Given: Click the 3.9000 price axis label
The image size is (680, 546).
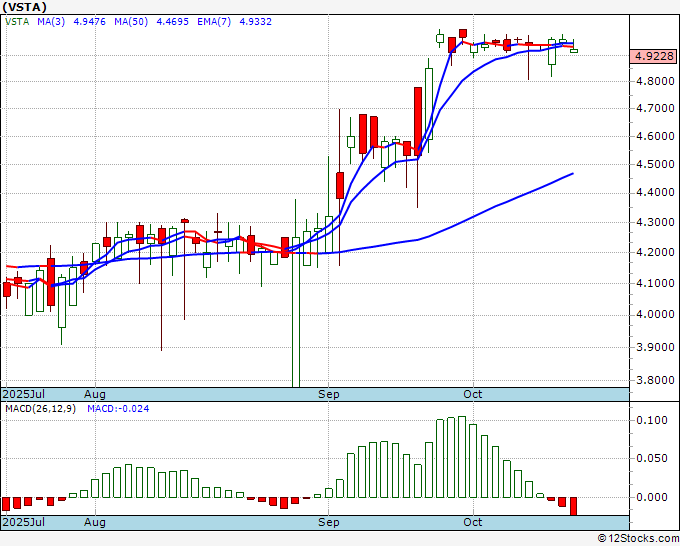Looking at the screenshot, I should coord(655,347).
